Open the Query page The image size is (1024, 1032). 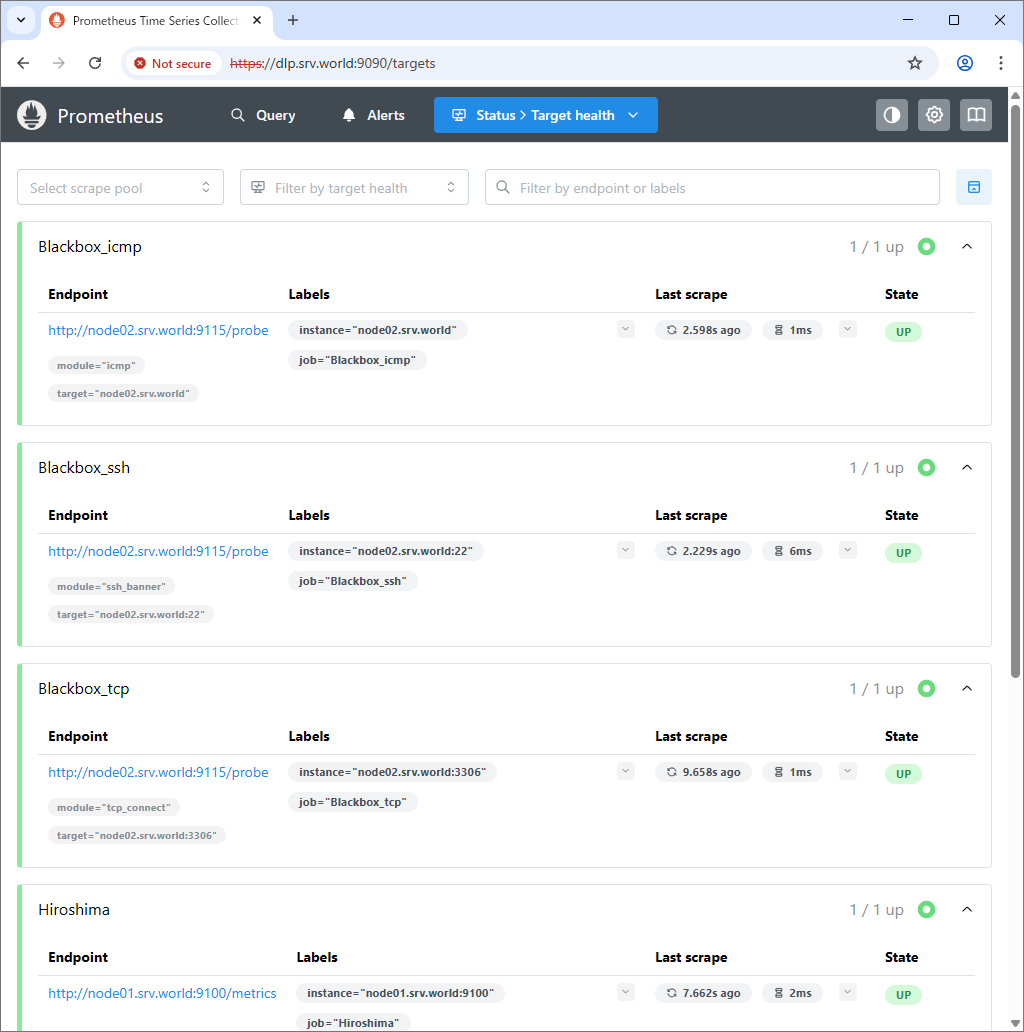pos(263,115)
